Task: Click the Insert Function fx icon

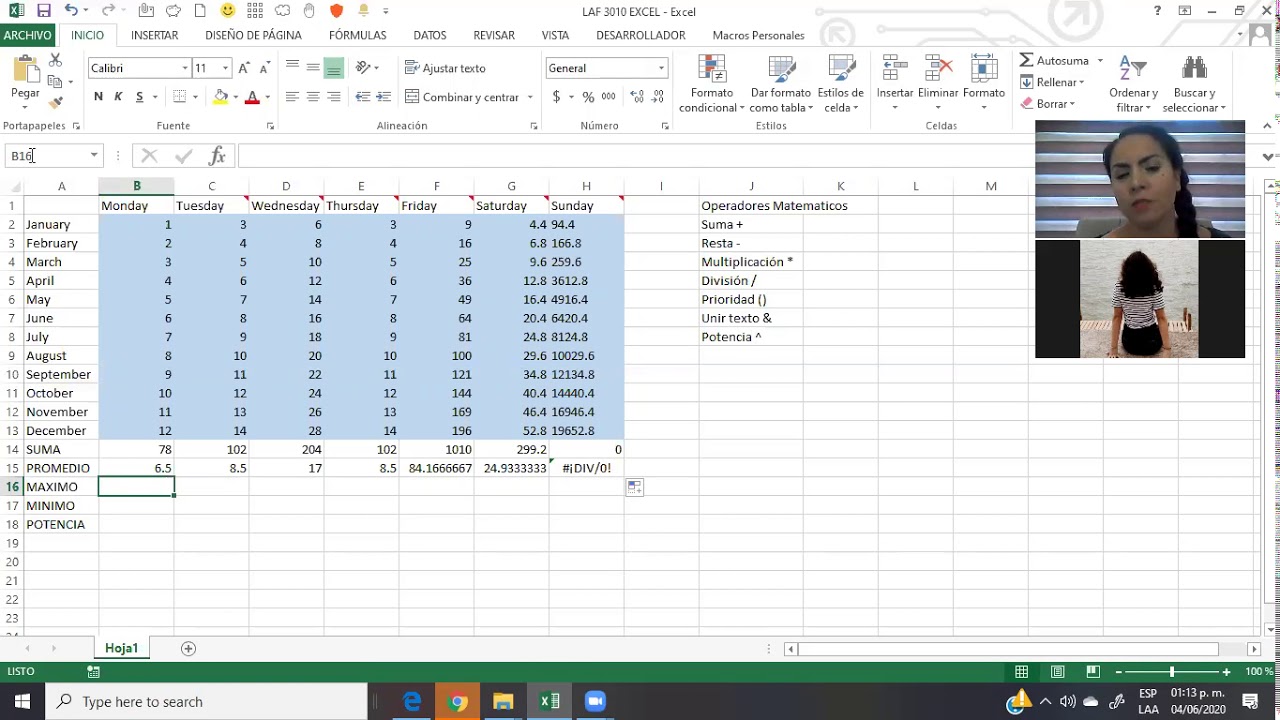Action: 217,156
